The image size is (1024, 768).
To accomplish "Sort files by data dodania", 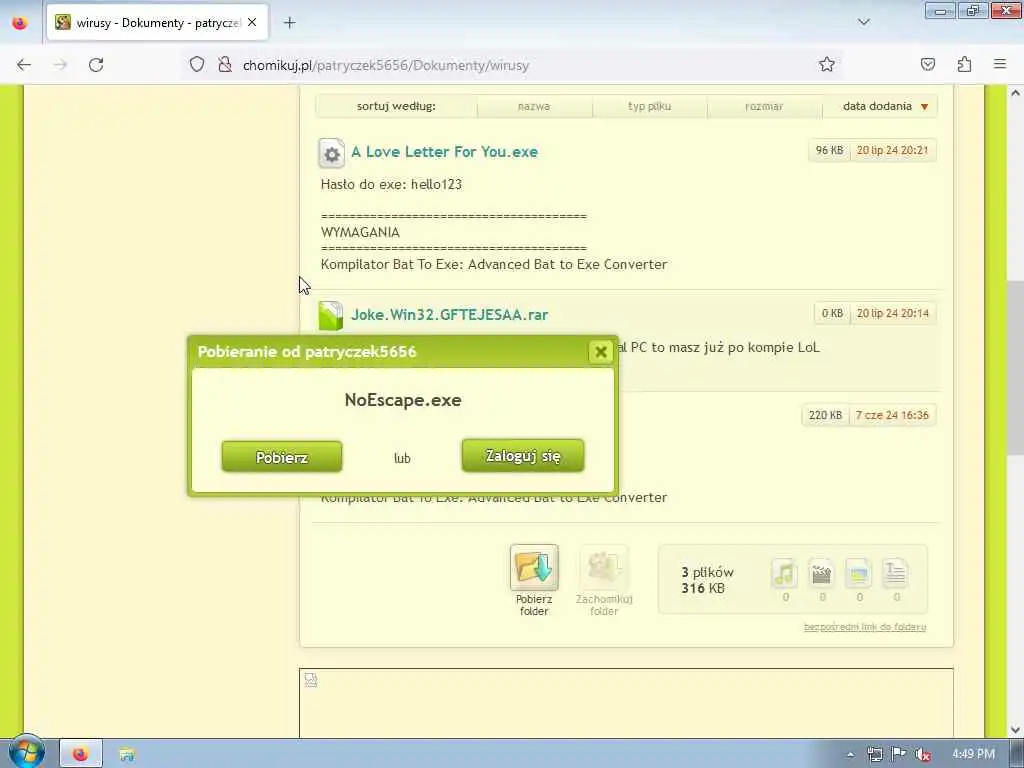I will (x=879, y=106).
